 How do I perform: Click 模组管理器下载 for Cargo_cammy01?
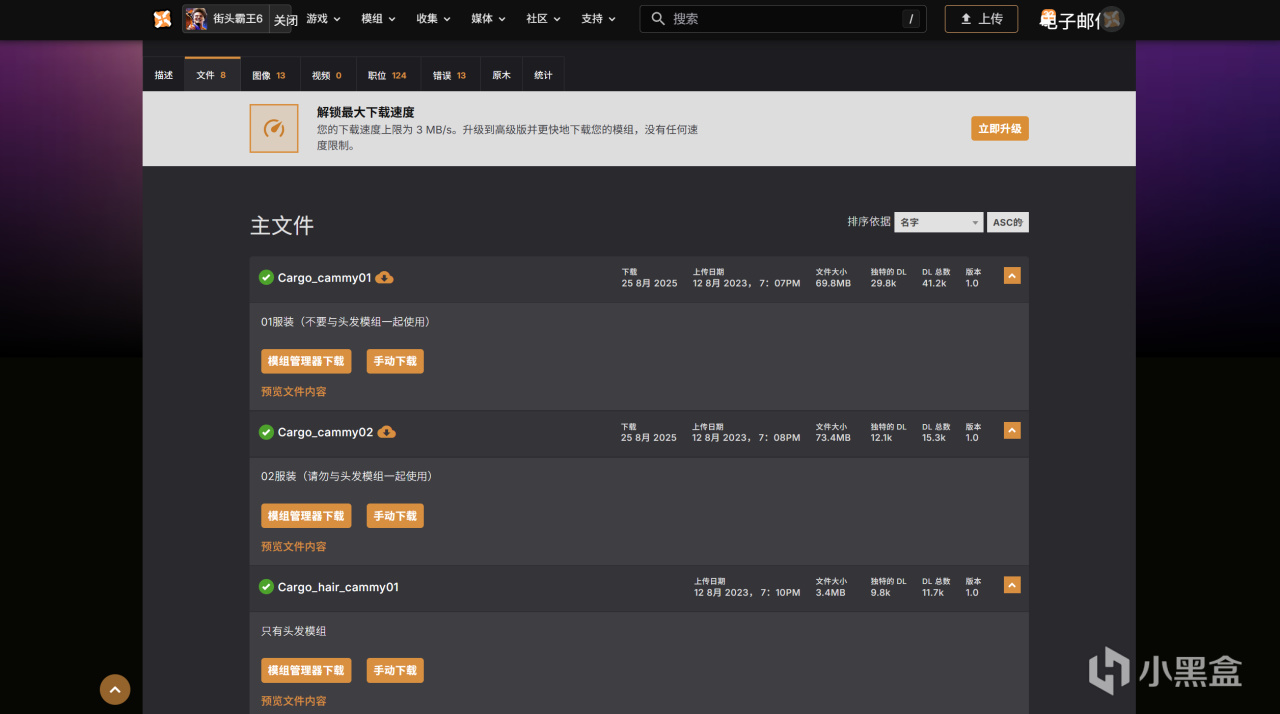306,361
